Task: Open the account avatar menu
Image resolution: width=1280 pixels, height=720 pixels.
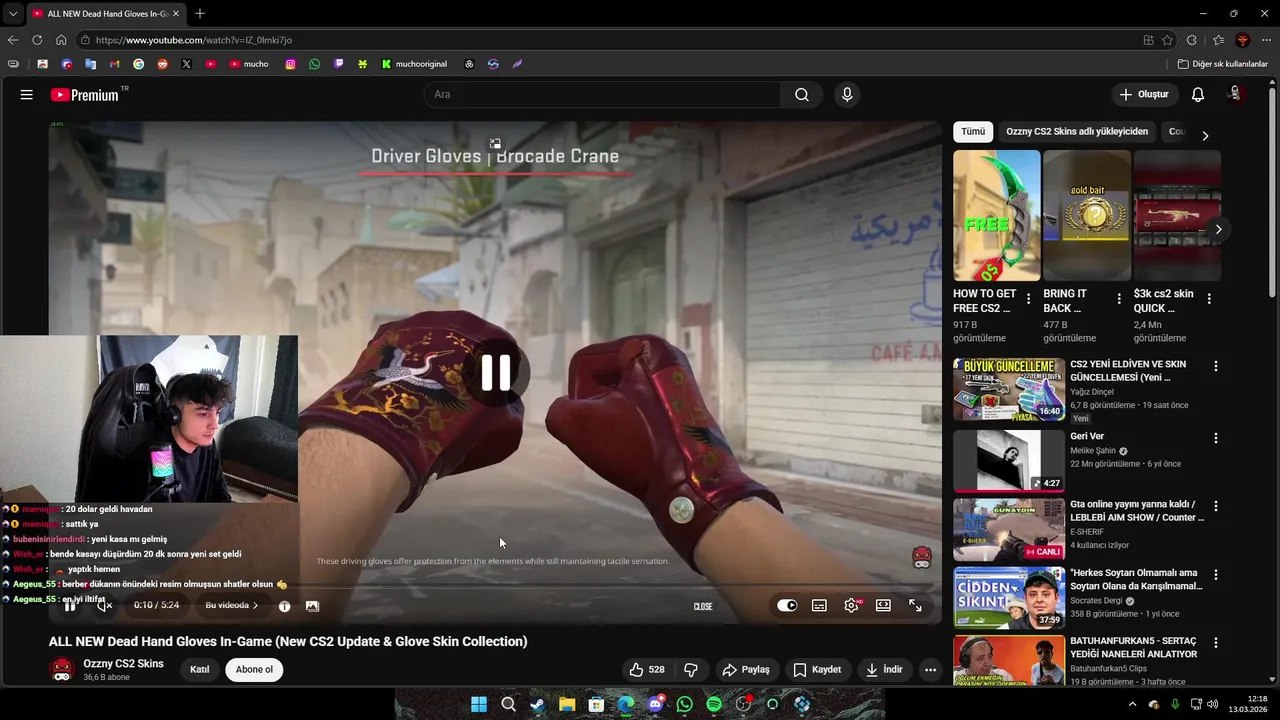Action: coord(1235,94)
